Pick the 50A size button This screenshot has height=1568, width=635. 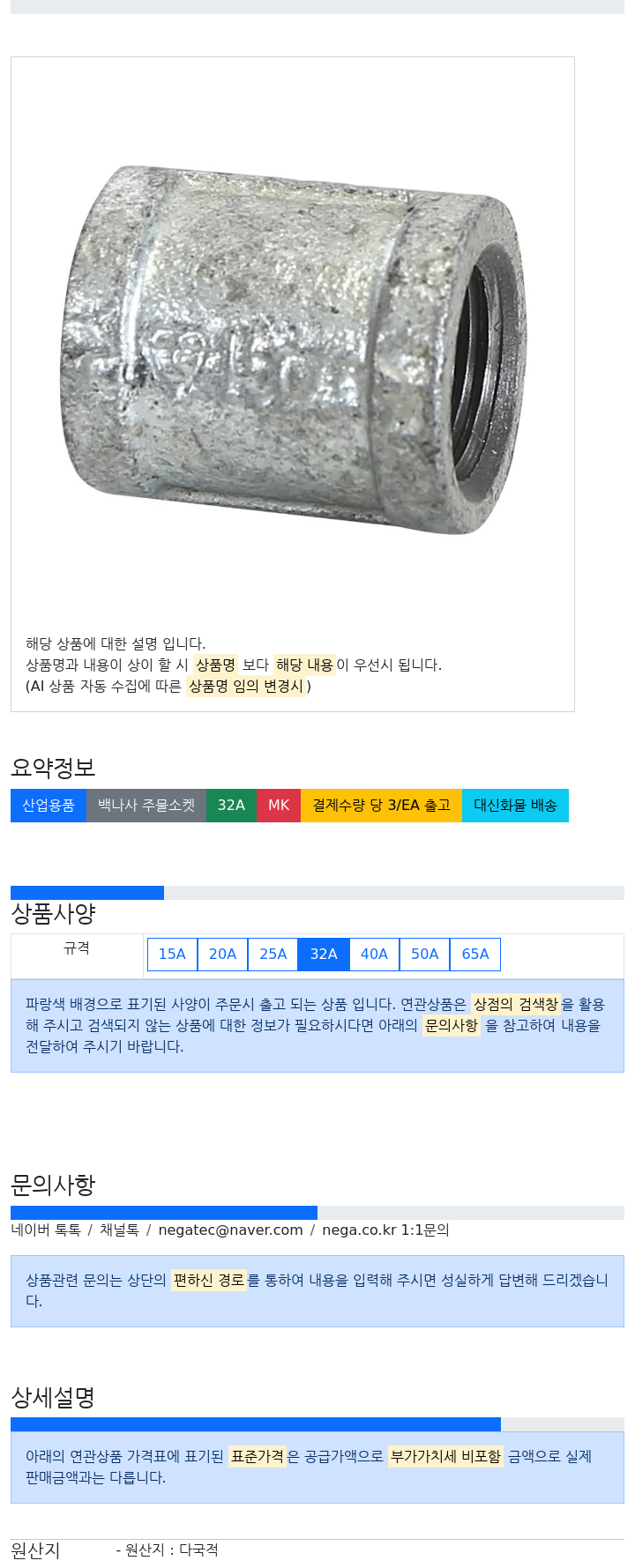coord(425,954)
